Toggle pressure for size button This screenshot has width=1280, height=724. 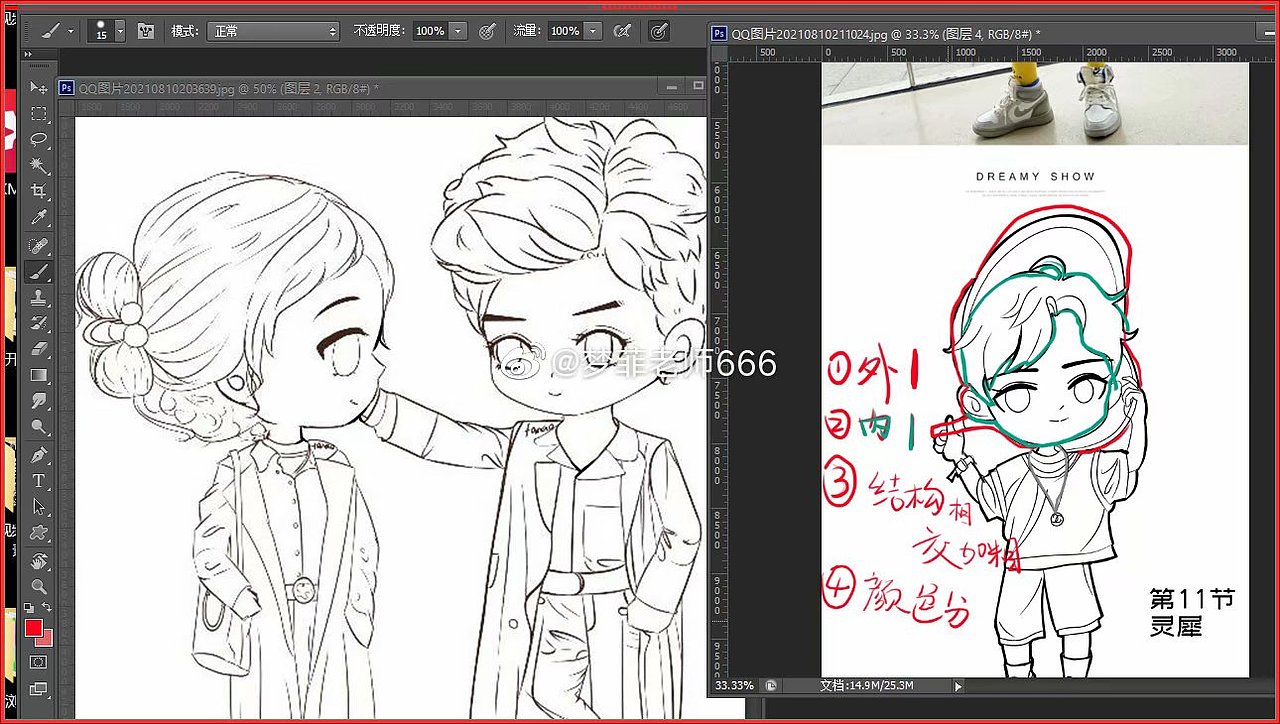coord(659,31)
